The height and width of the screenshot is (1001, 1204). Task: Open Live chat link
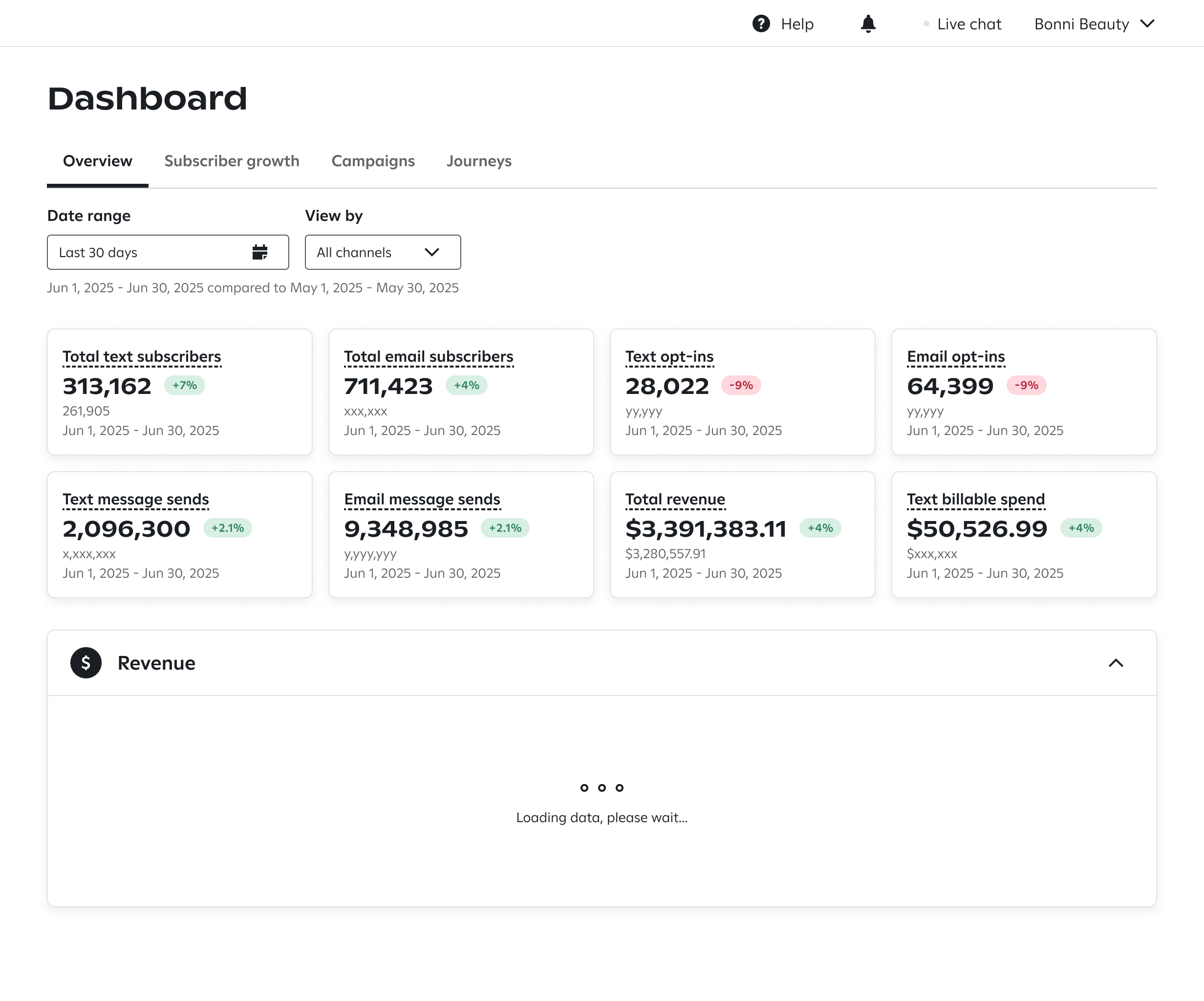tap(969, 23)
